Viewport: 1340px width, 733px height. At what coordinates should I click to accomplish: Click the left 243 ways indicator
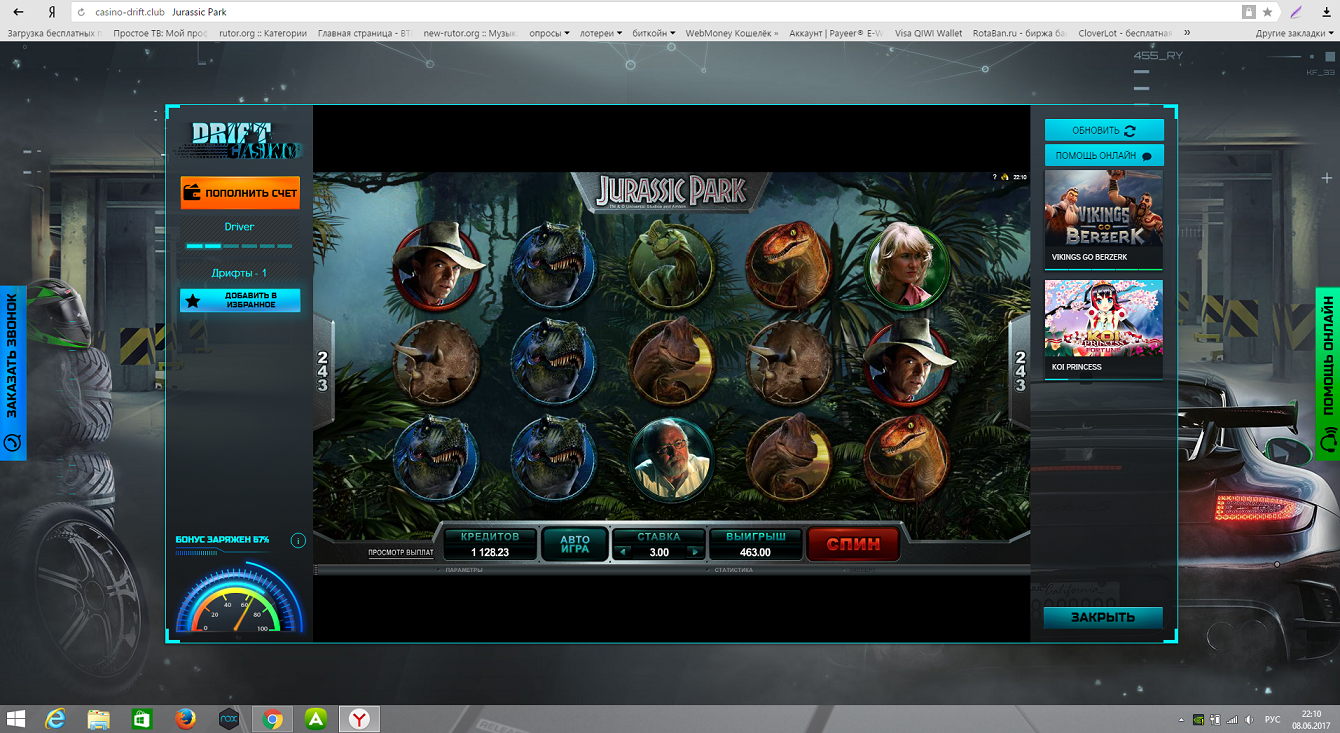click(x=322, y=371)
